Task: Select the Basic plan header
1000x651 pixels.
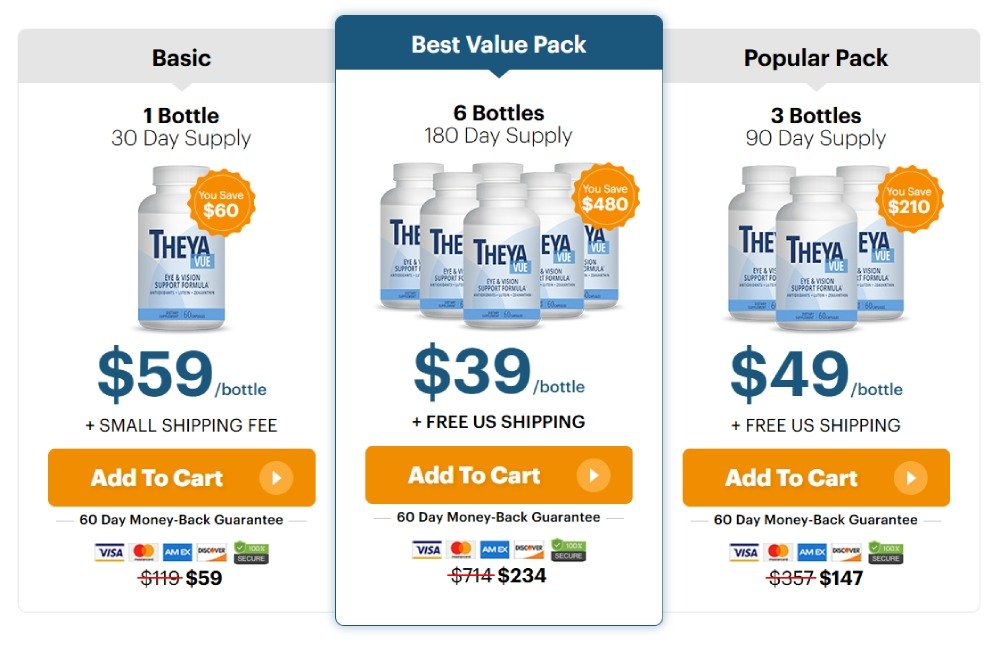Action: tap(181, 57)
